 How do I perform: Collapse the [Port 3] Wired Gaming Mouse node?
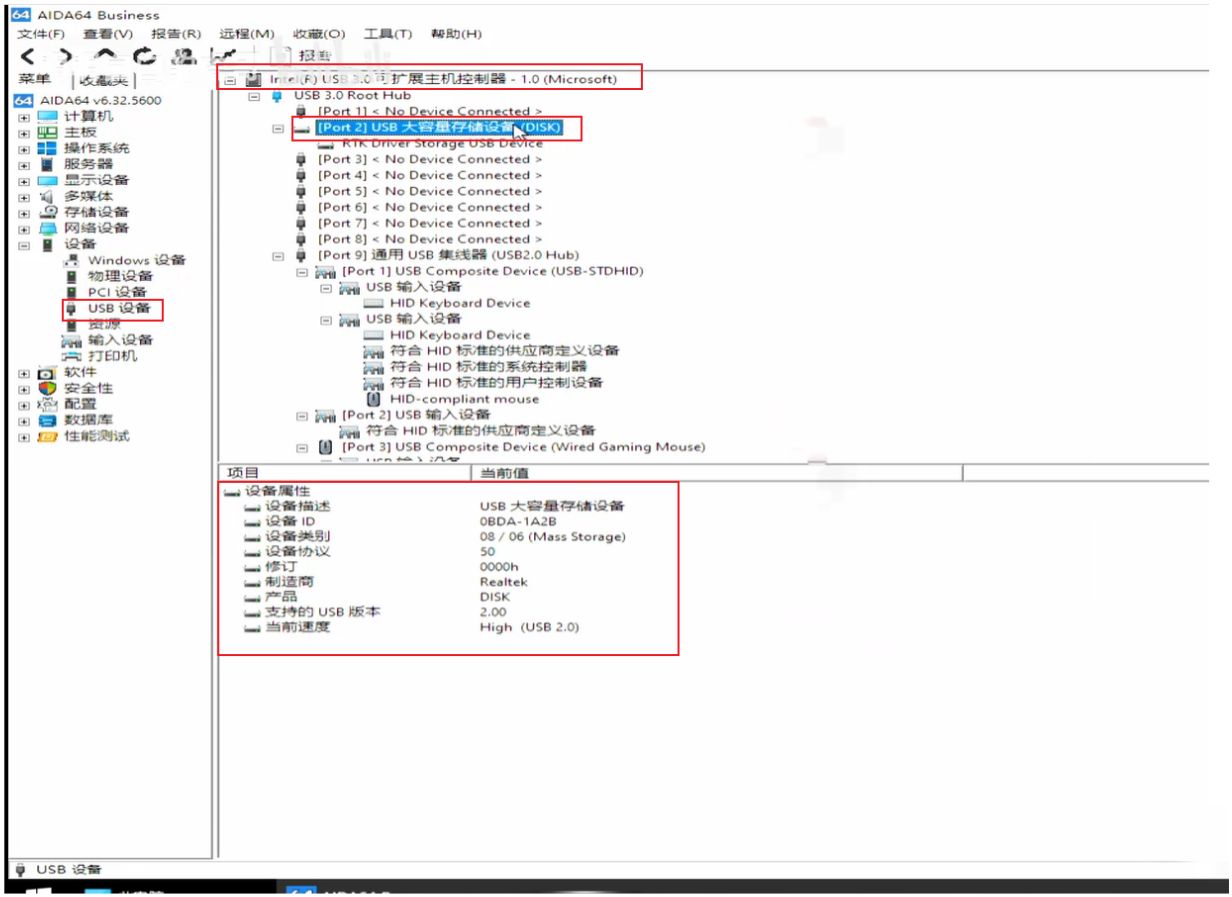pyautogui.click(x=302, y=447)
